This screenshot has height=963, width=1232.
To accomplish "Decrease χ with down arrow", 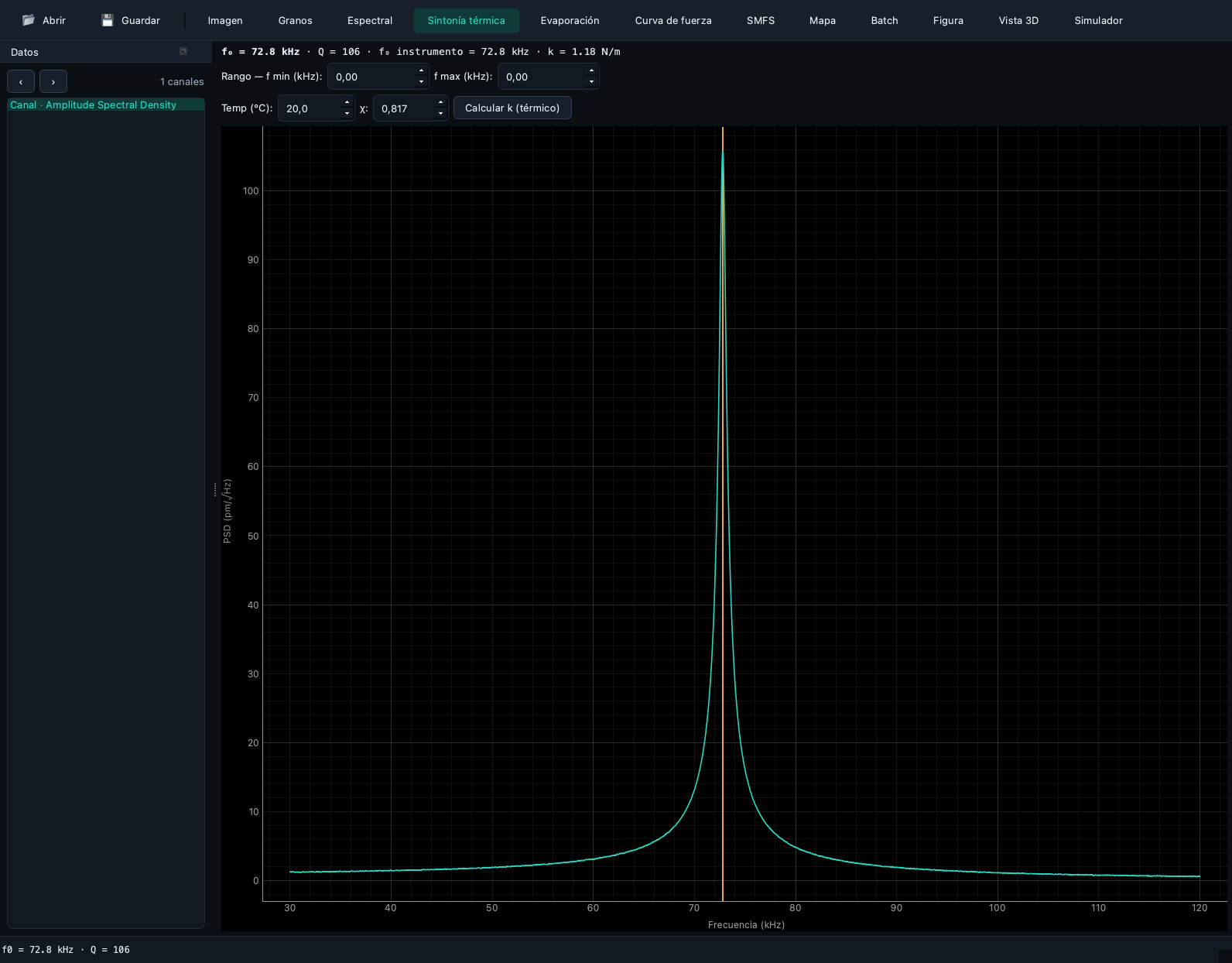I will tap(440, 114).
